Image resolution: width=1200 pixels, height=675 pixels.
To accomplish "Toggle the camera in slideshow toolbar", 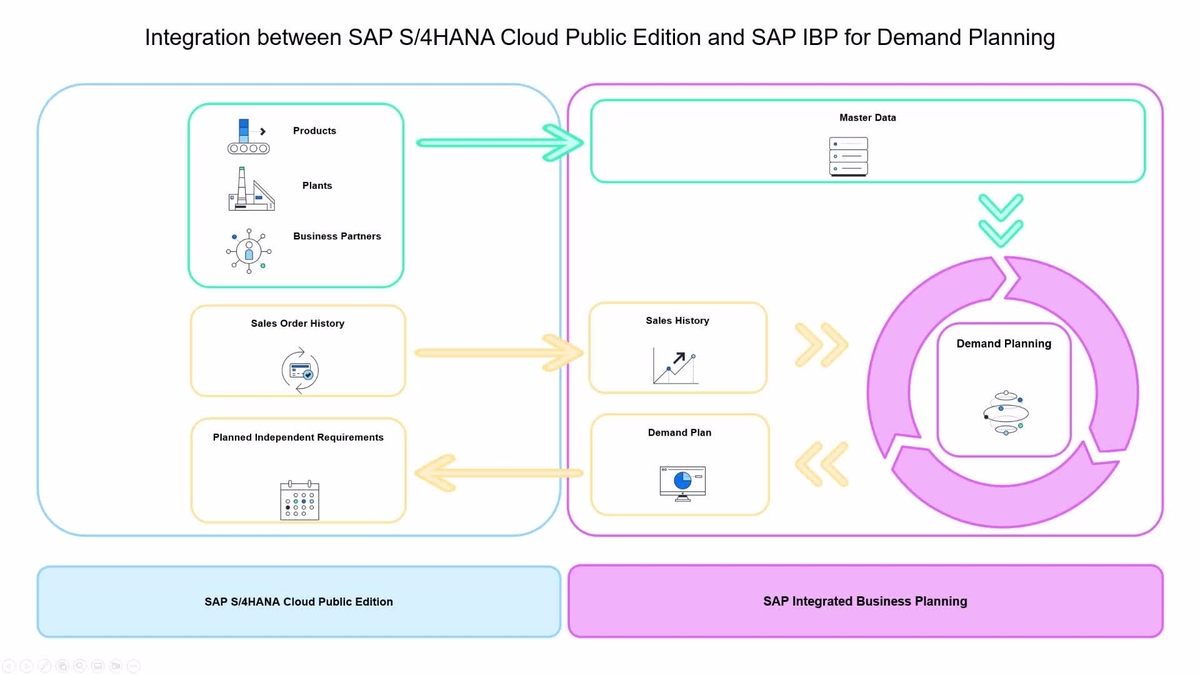I will pyautogui.click(x=116, y=666).
